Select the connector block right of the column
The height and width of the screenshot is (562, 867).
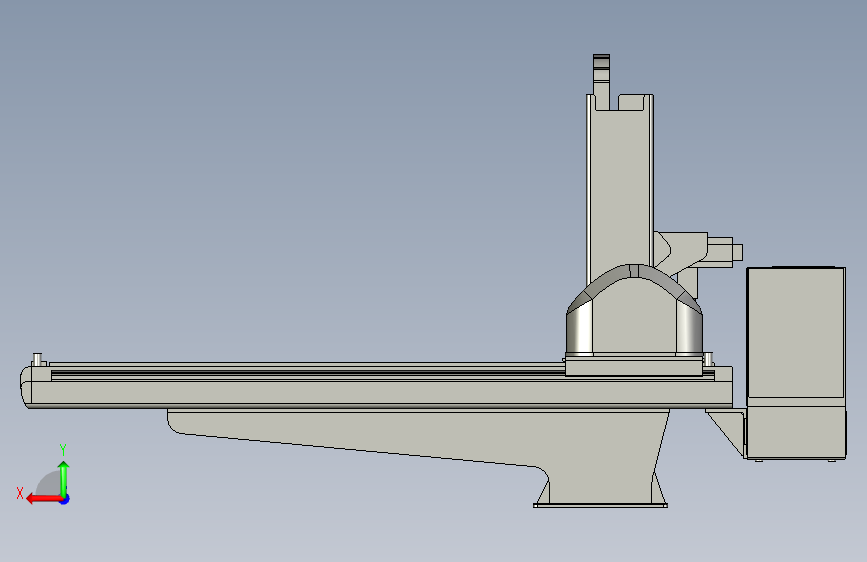698,252
